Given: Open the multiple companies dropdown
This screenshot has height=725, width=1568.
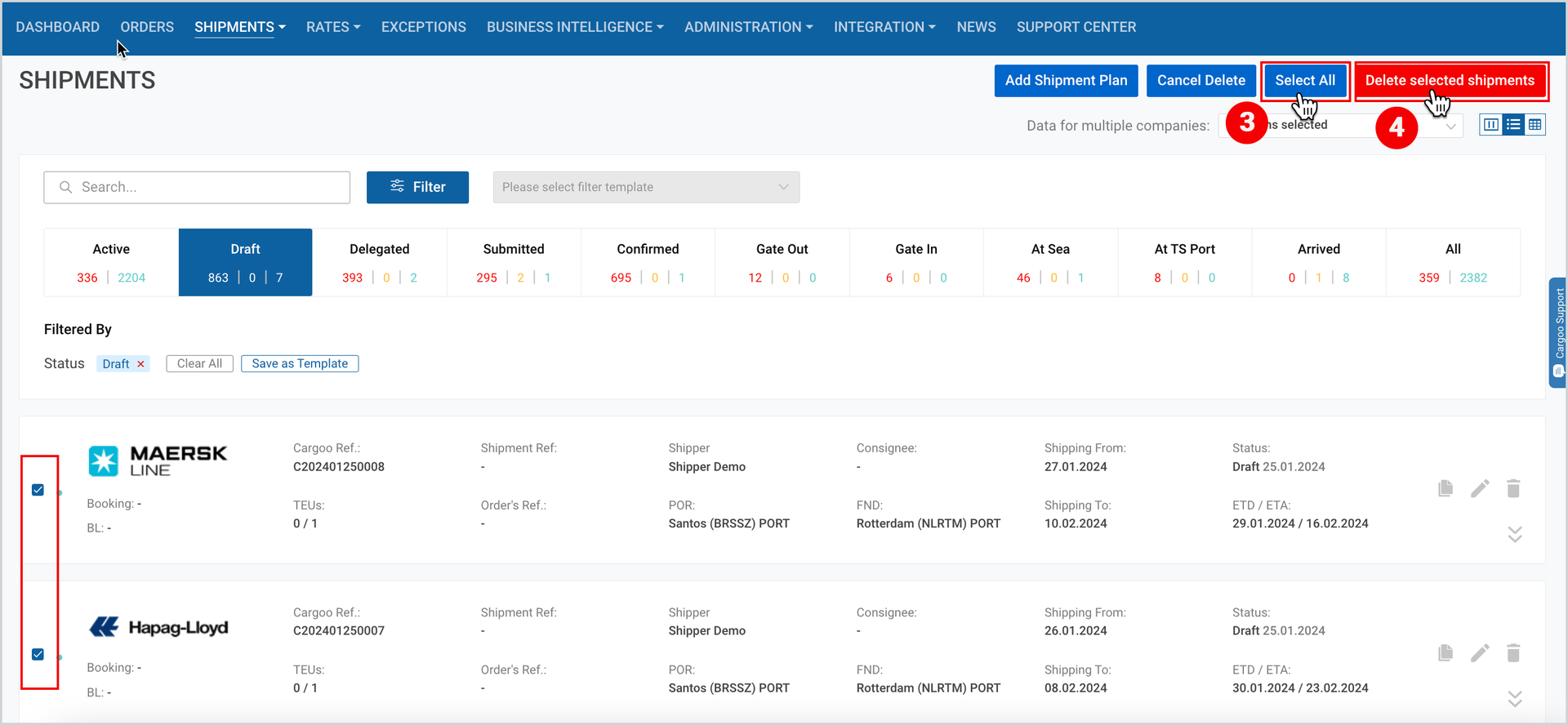Looking at the screenshot, I should pos(1340,125).
